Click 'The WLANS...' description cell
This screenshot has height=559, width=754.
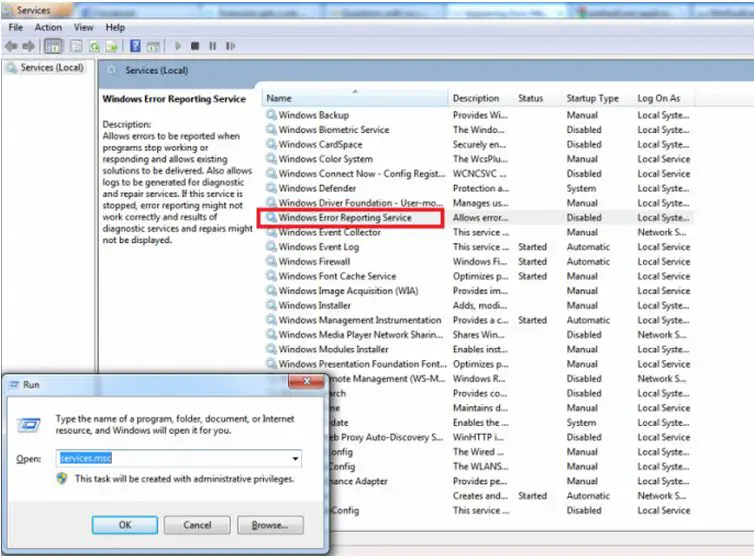point(480,466)
